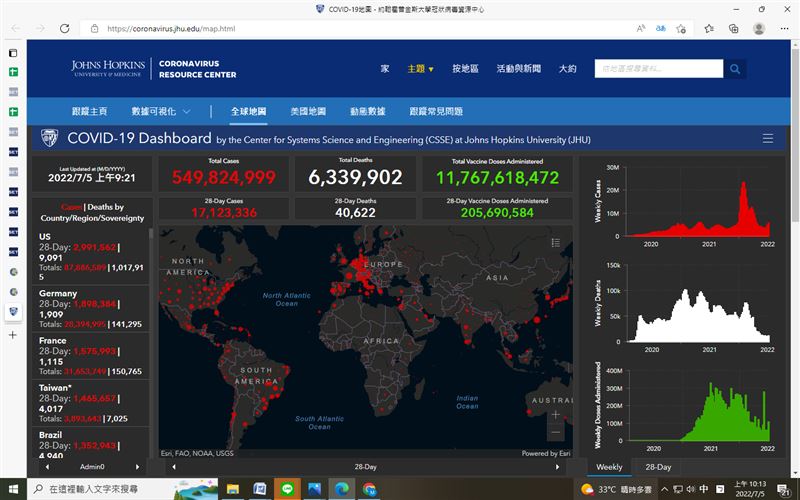Screen dimensions: 800x500
Task: Open File Explorer from the taskbar
Action: tap(233, 489)
